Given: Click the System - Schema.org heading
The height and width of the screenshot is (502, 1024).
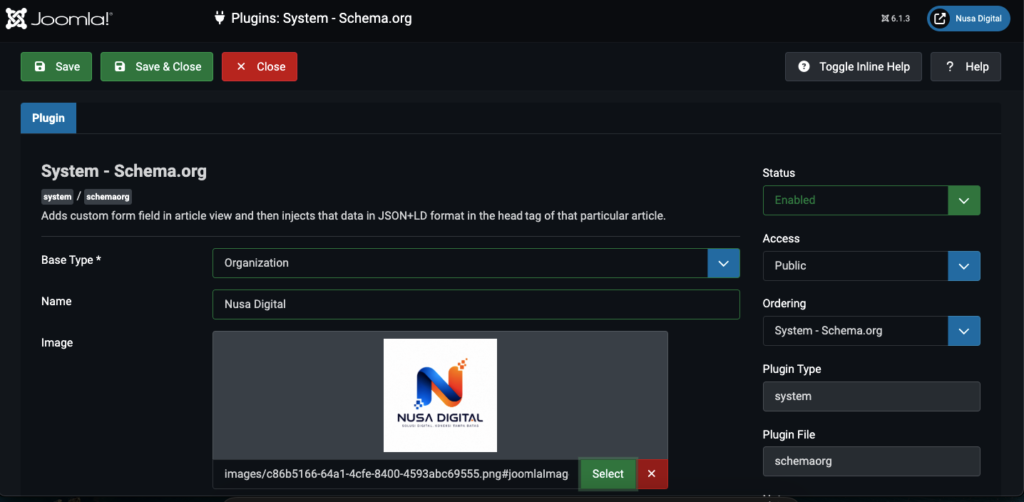Looking at the screenshot, I should pos(124,171).
